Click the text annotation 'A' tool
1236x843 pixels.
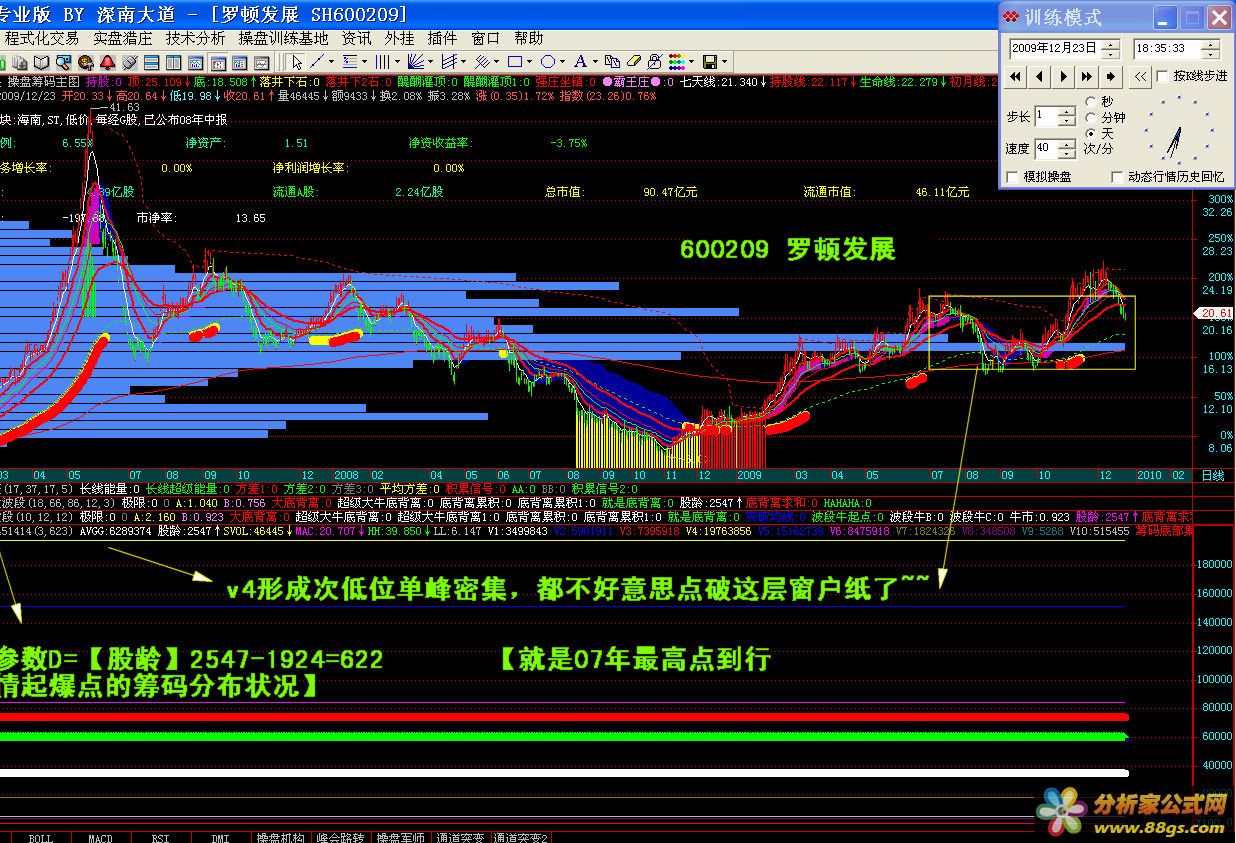coord(580,61)
